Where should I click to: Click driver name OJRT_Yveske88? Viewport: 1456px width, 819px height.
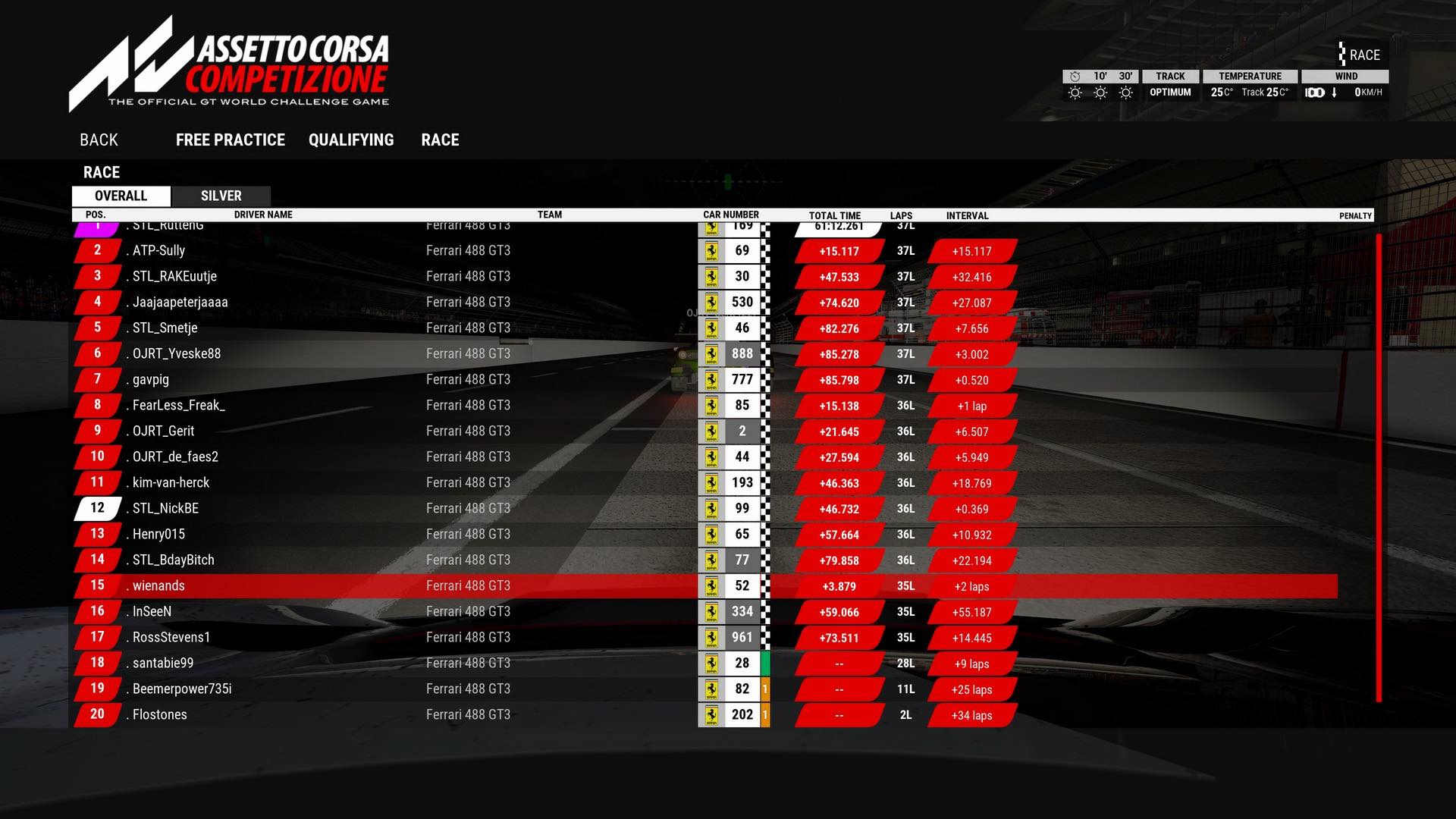pos(177,354)
